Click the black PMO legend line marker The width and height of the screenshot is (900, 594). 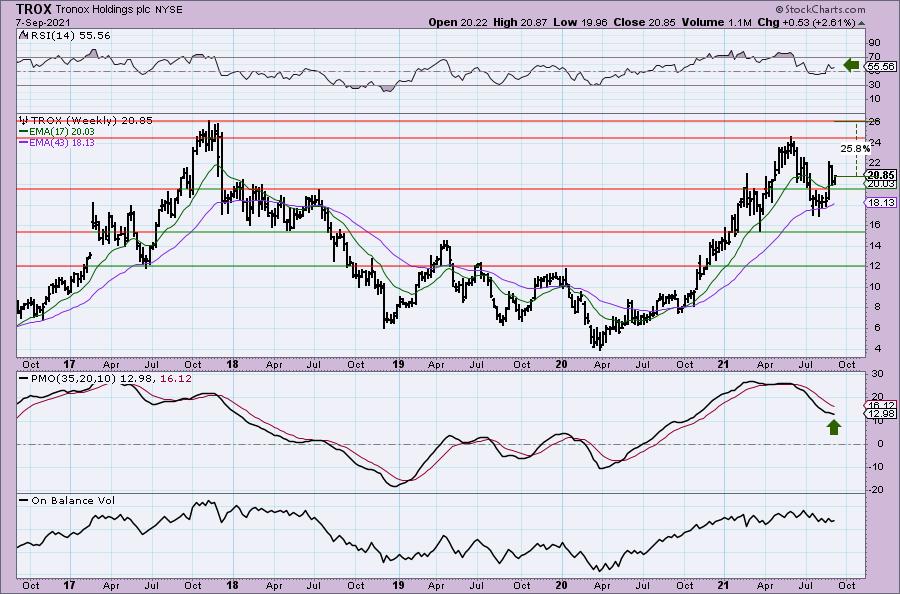point(24,379)
